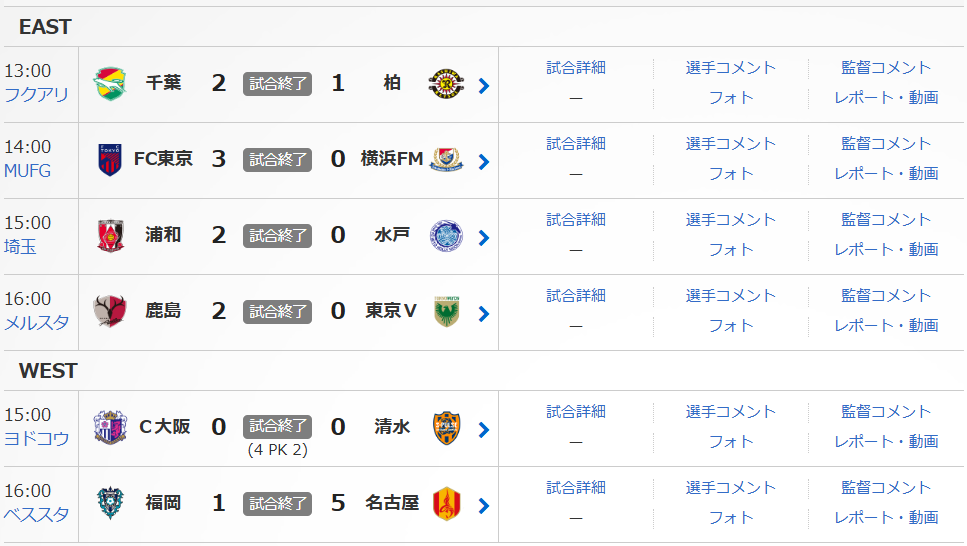
Task: Click the 東京V team emblem
Action: 446,312
